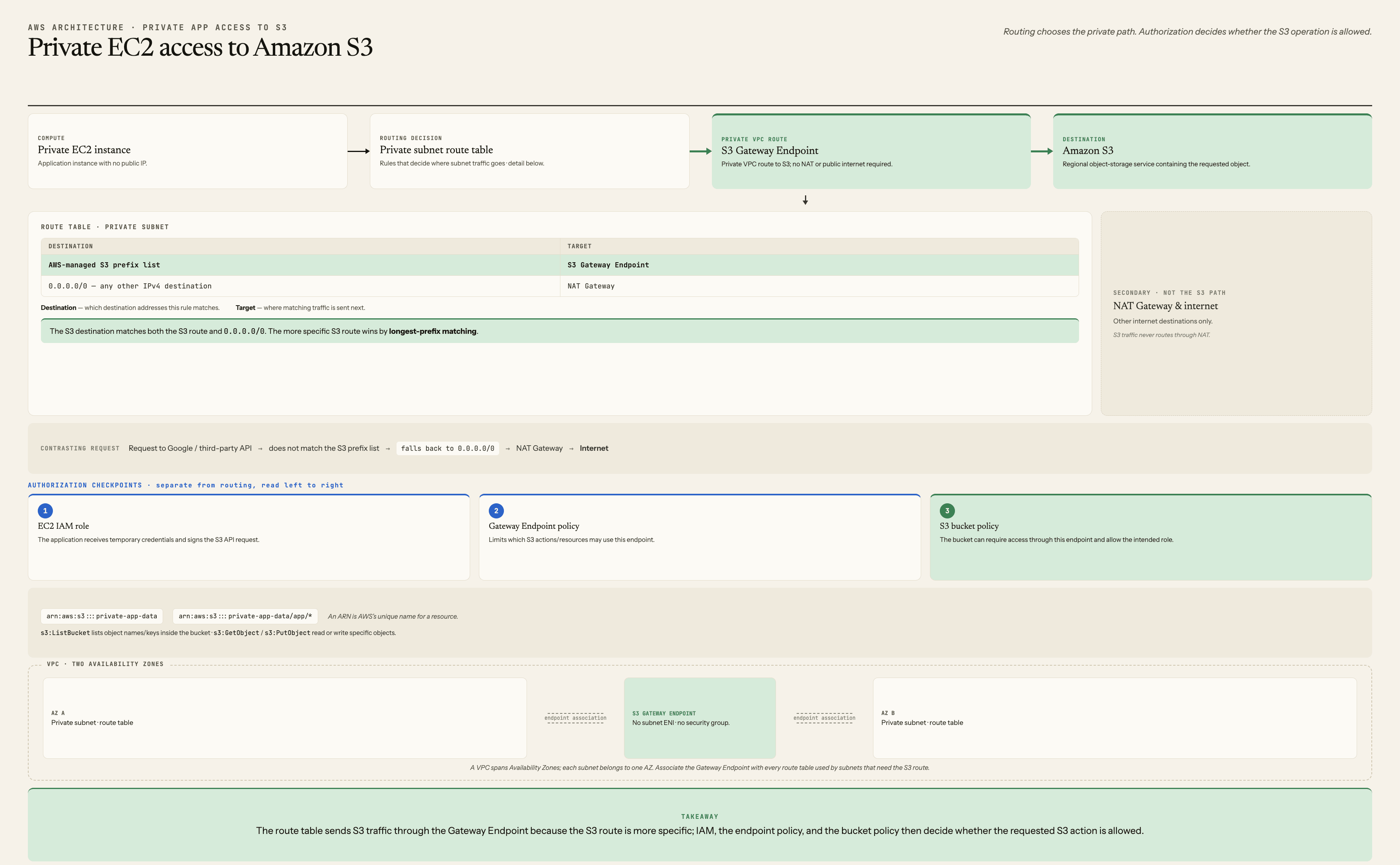Click the step 1 blue circle badge

tap(45, 511)
